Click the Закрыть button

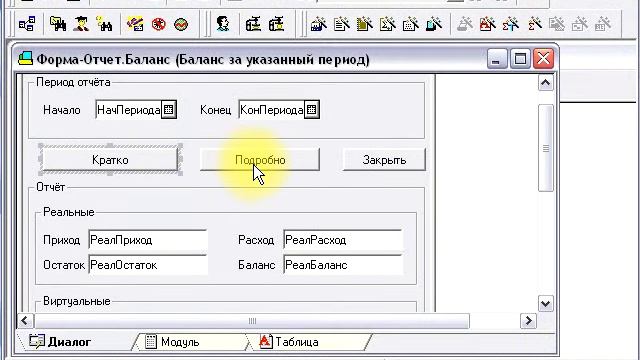click(x=384, y=160)
